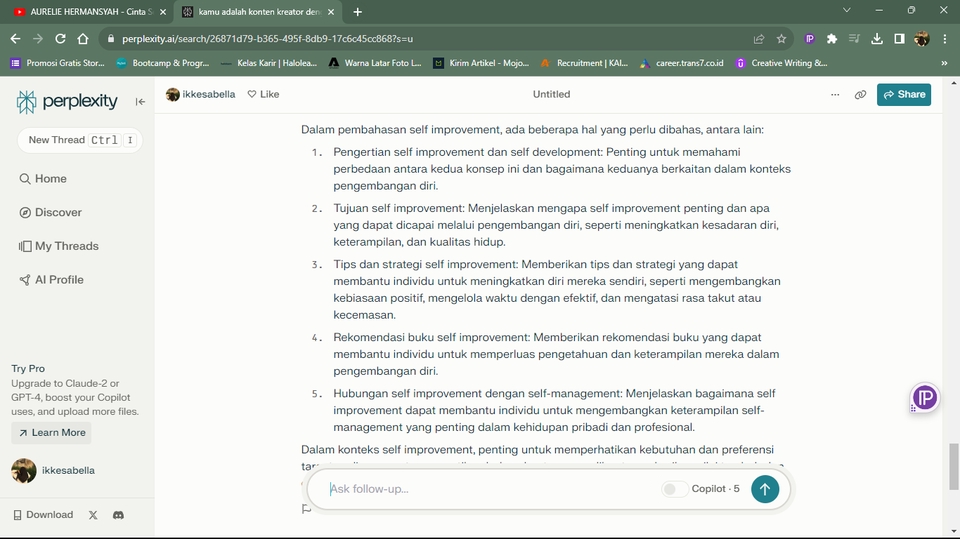Screen dimensions: 960x539
Task: Open Bootcamp & Progr bookmark
Action: [163, 63]
